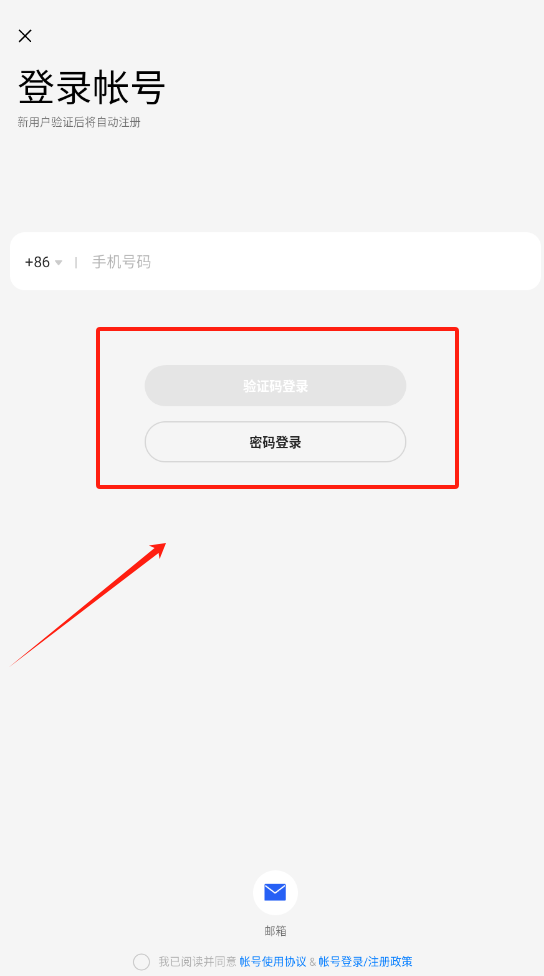
Task: Expand the small triangle beside +86
Action: [x=59, y=263]
